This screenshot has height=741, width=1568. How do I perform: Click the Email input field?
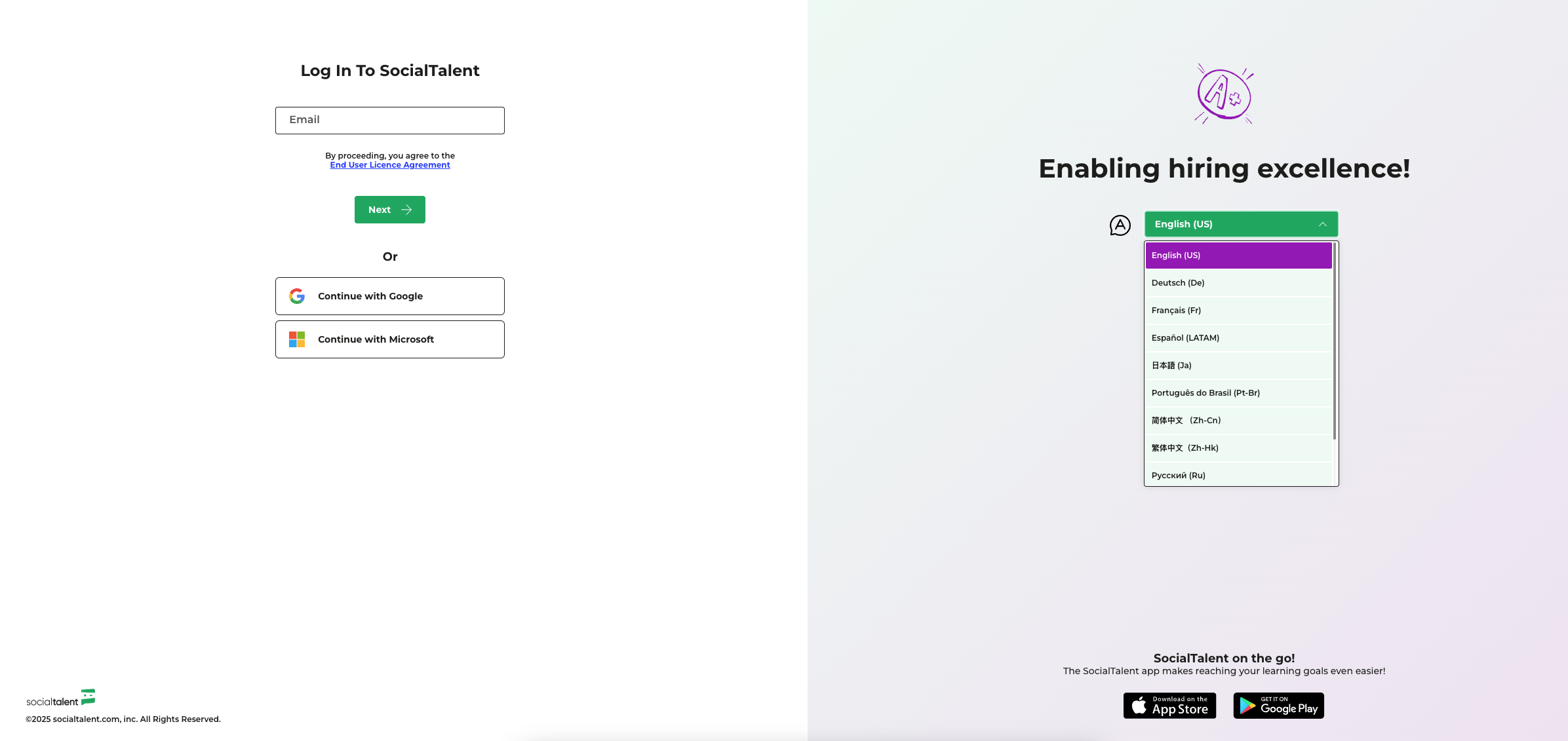coord(390,120)
